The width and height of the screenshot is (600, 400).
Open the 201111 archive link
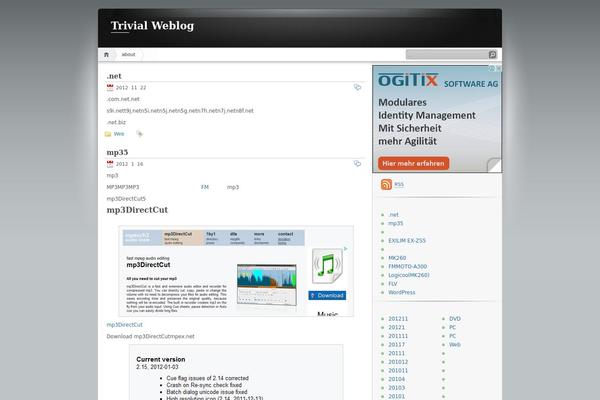tap(398, 336)
